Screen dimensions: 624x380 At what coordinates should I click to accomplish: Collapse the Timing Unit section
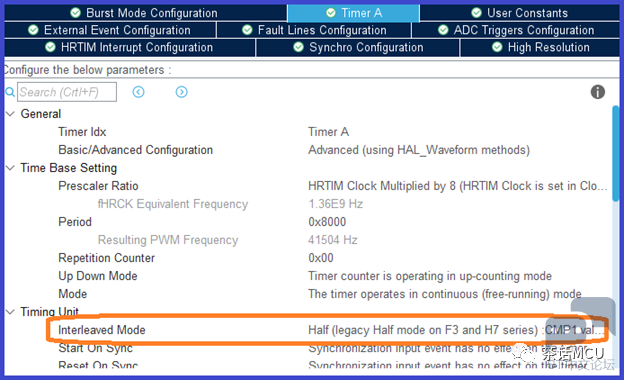click(x=11, y=312)
